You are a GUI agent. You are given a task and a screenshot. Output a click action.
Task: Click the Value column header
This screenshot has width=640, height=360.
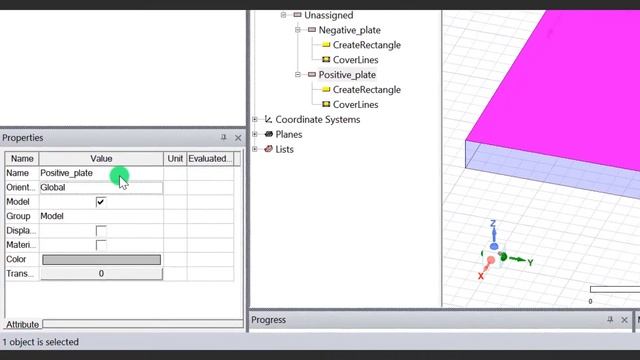click(101, 158)
